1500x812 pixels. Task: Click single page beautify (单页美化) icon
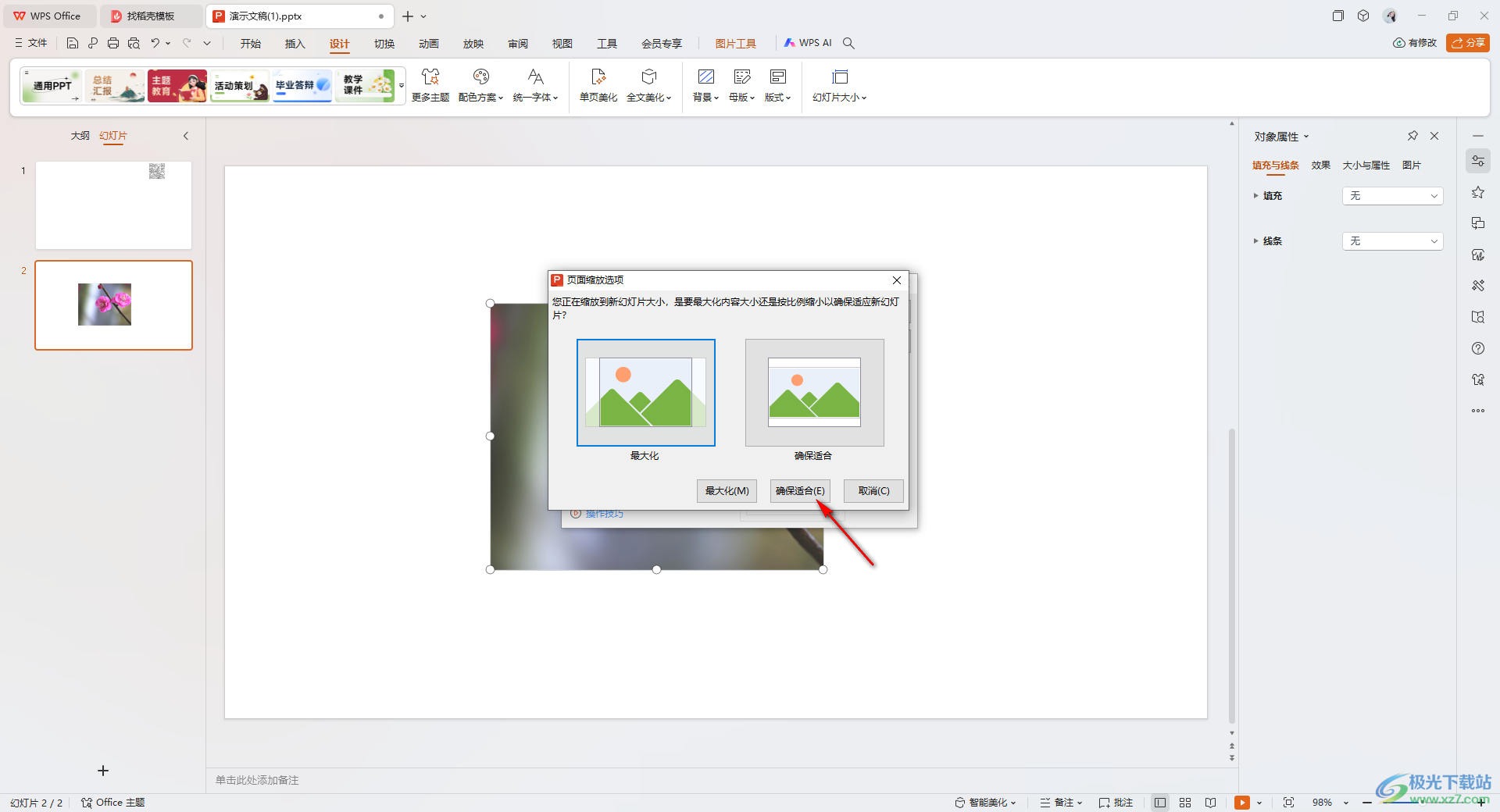pyautogui.click(x=598, y=77)
